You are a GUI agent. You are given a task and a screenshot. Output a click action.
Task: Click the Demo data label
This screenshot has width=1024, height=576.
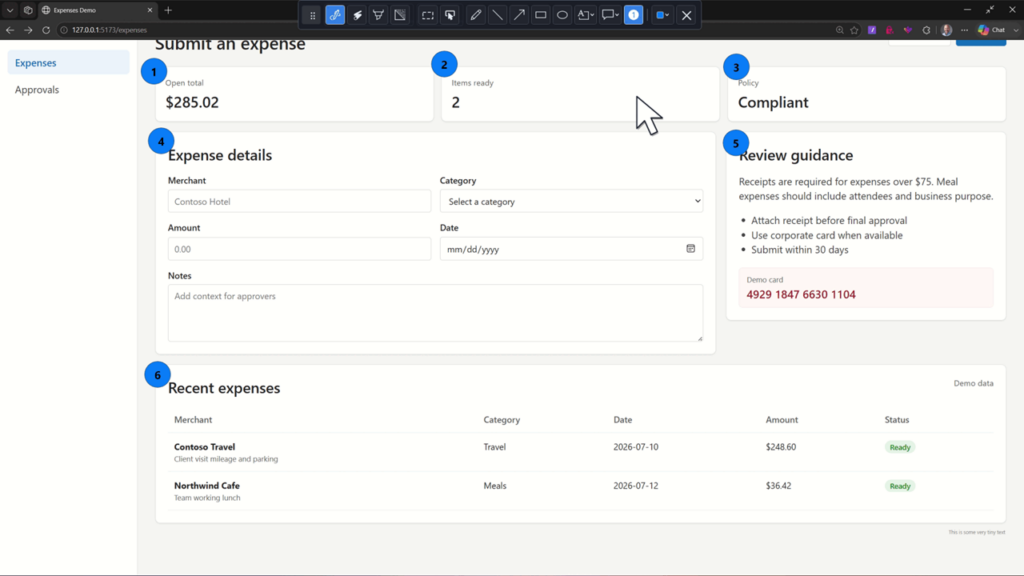pyautogui.click(x=973, y=383)
